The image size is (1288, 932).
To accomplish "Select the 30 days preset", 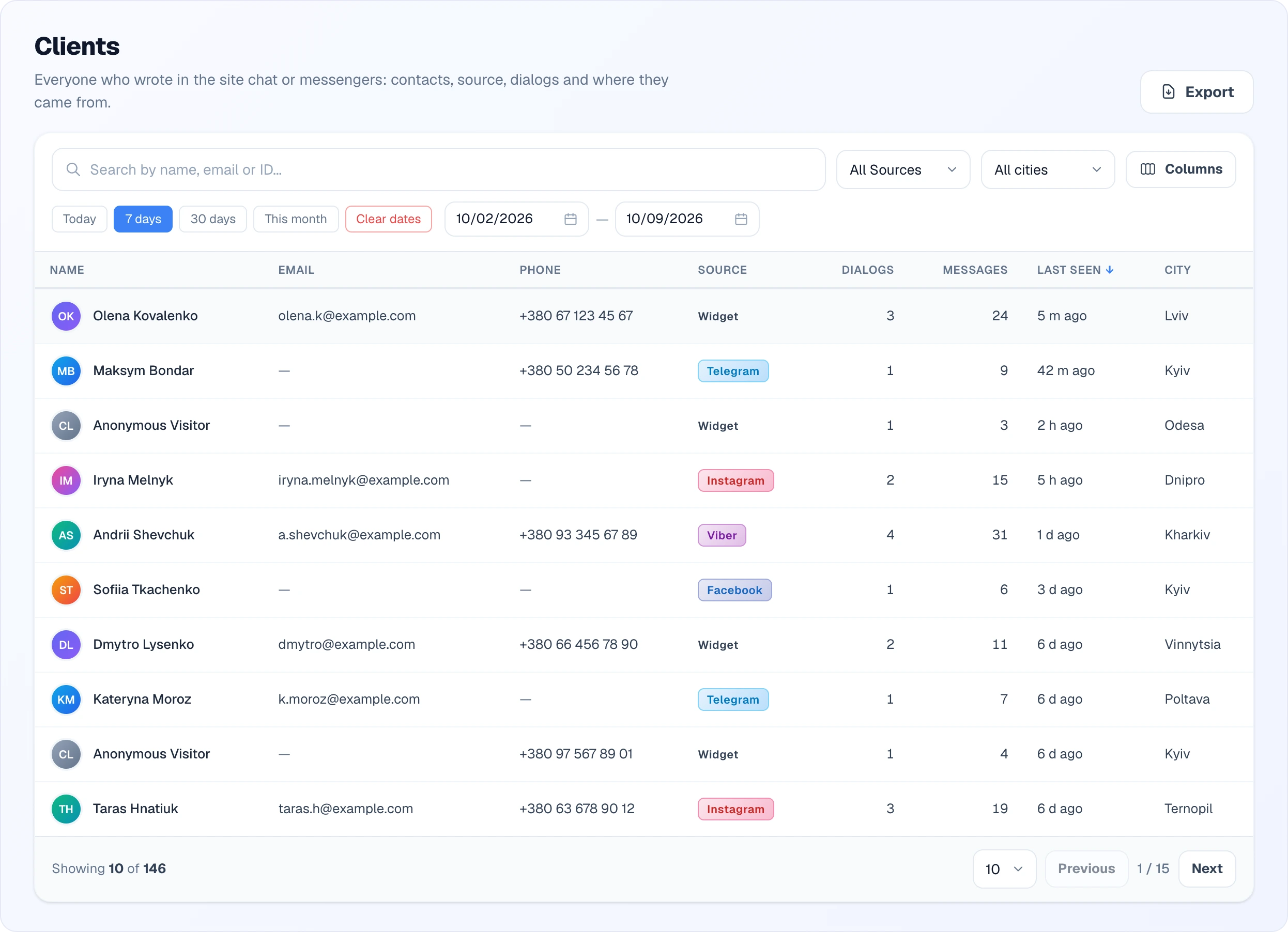I will 213,219.
